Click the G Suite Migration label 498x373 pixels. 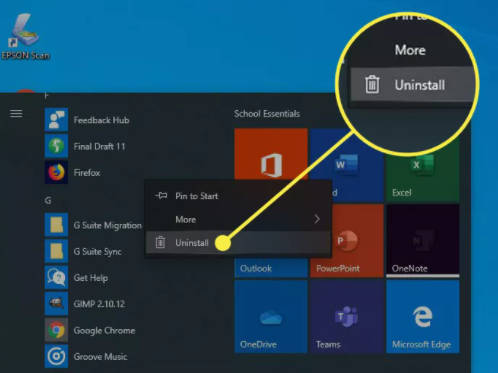(107, 226)
